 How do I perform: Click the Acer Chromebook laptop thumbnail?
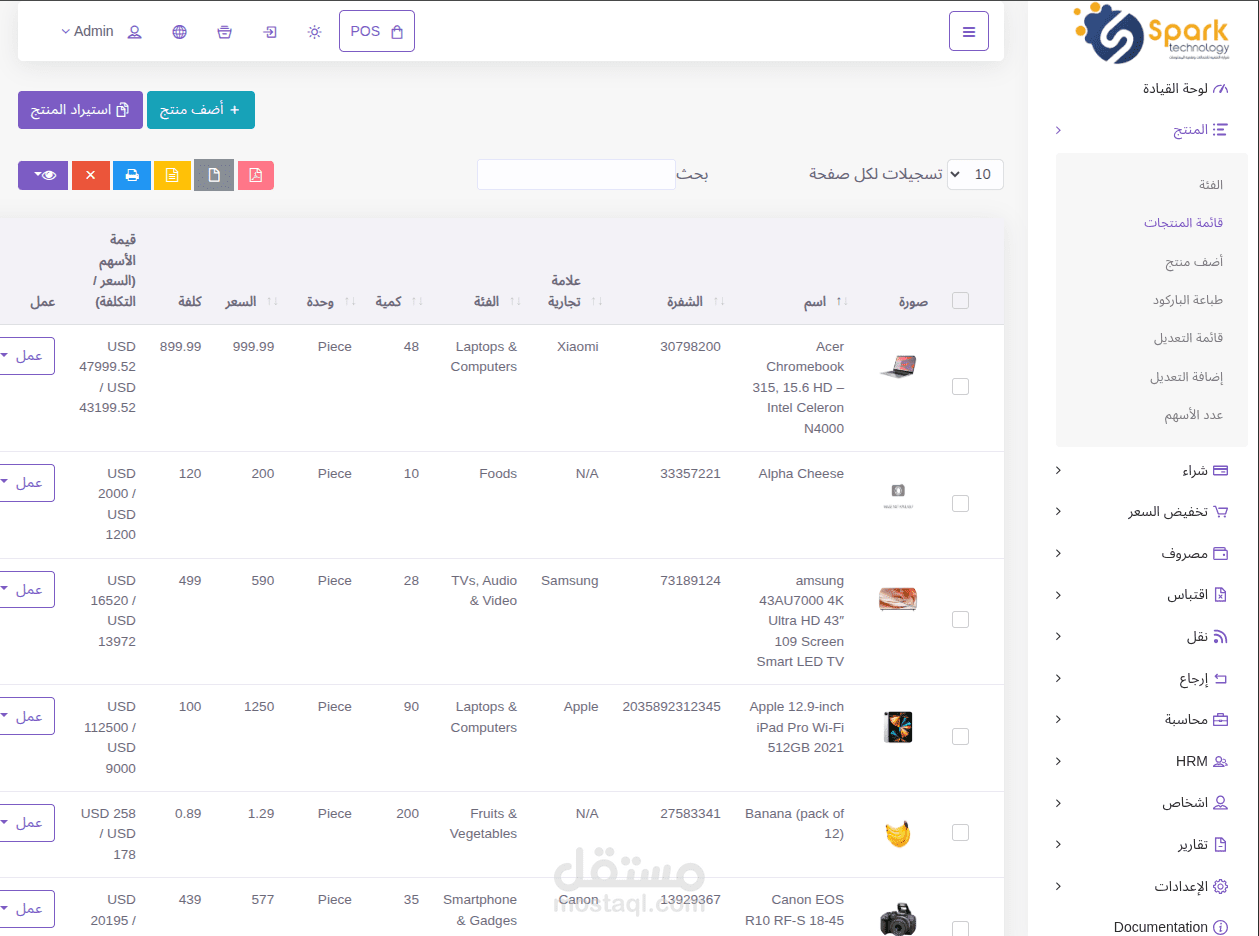pos(898,367)
